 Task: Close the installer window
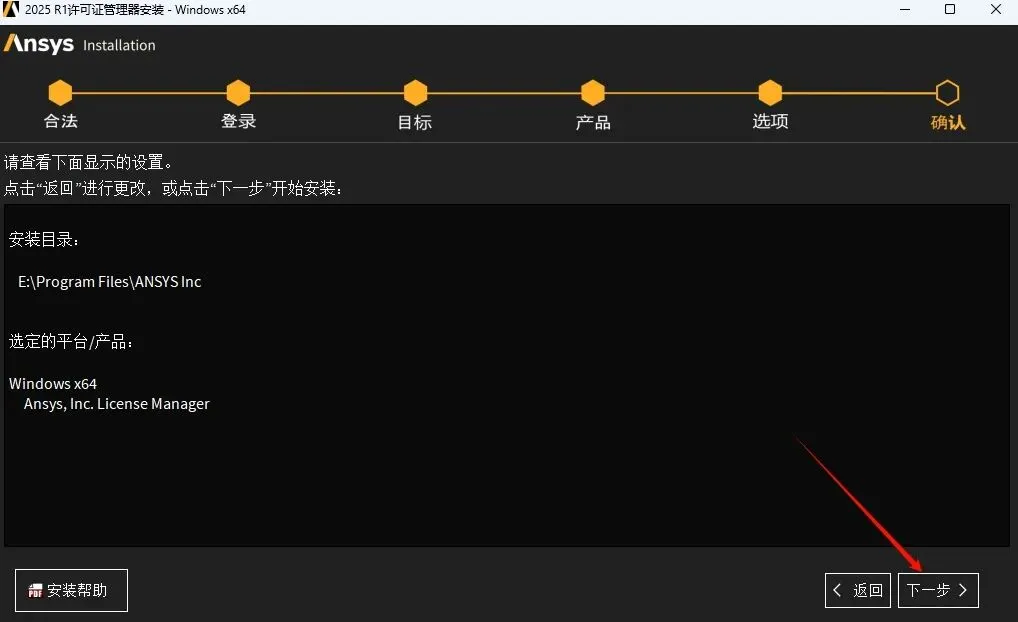996,9
